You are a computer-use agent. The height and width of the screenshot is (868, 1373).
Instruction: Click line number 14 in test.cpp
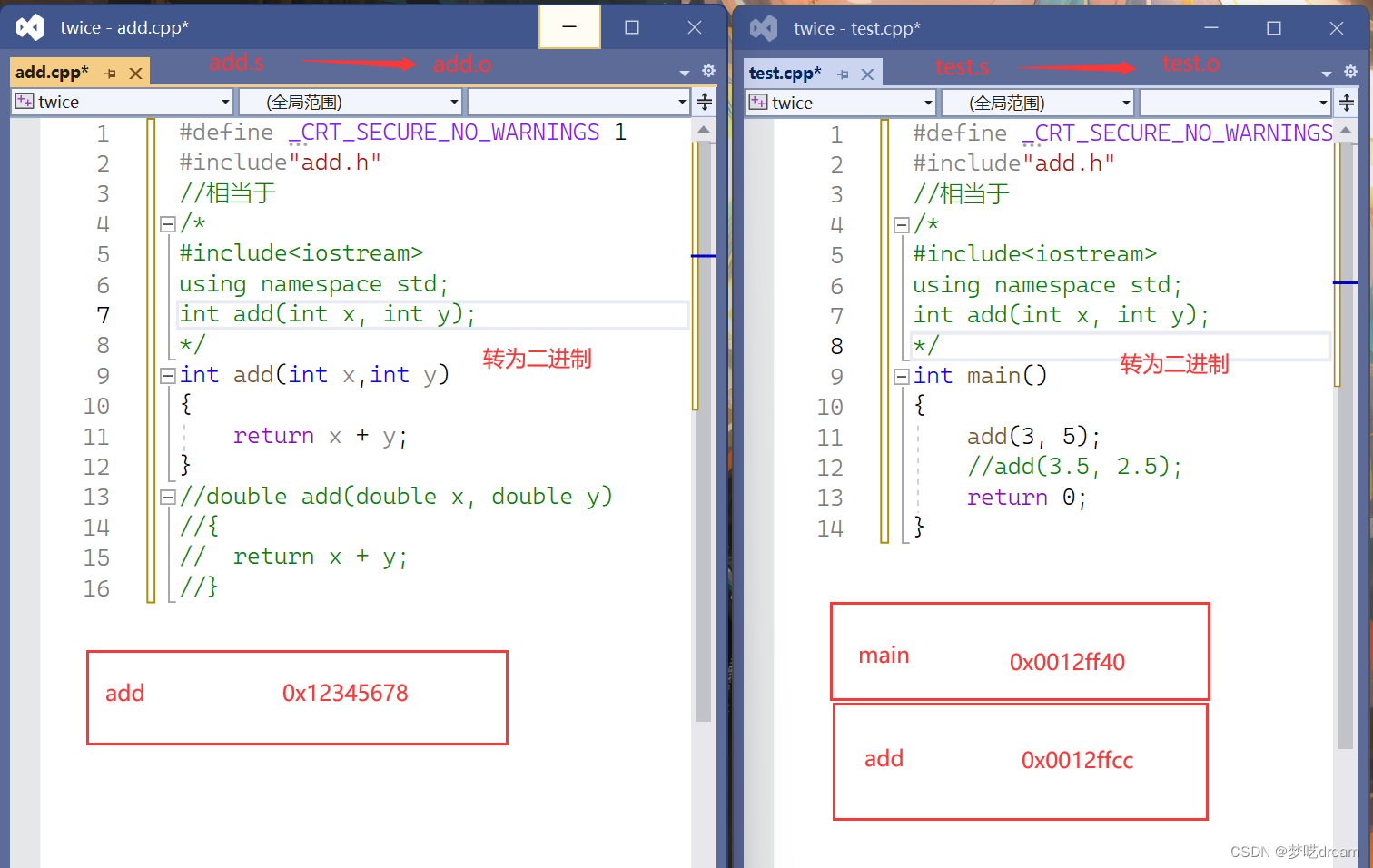[x=830, y=528]
